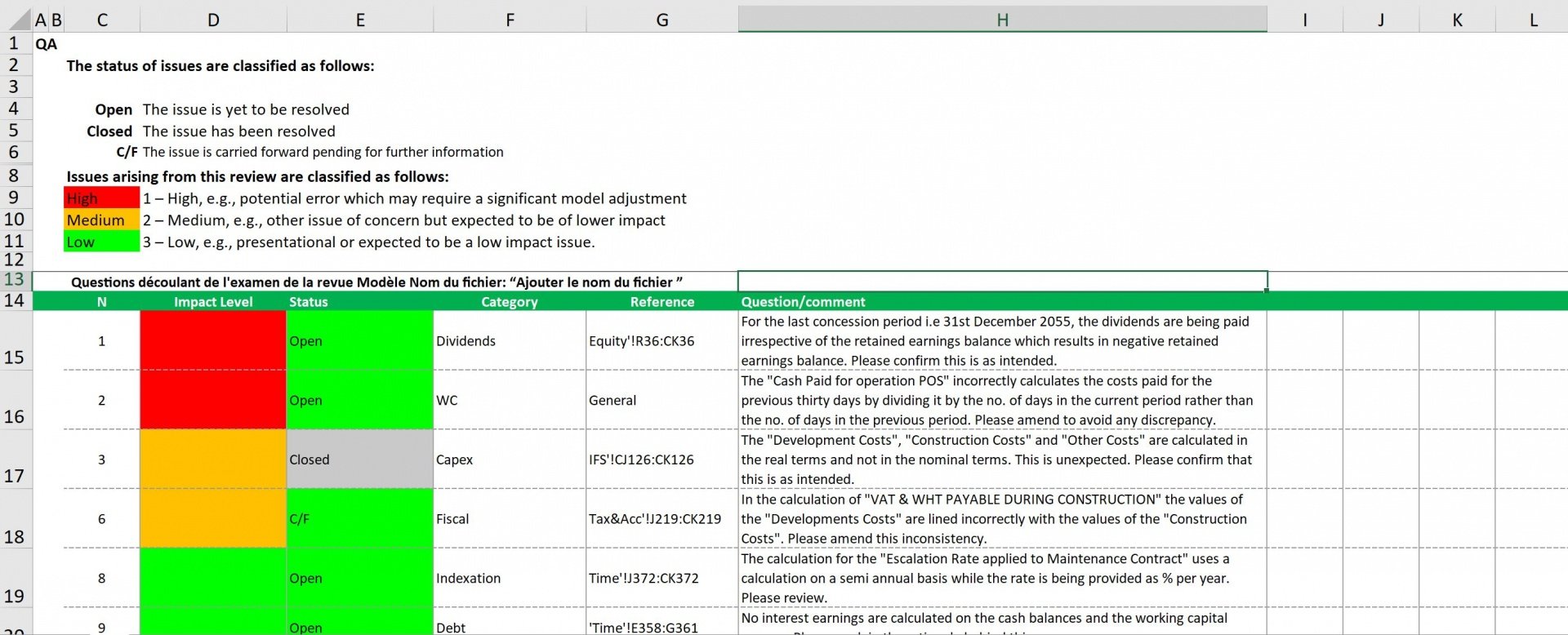Image resolution: width=1568 pixels, height=635 pixels.
Task: Select row 15 header
Action: [x=16, y=341]
